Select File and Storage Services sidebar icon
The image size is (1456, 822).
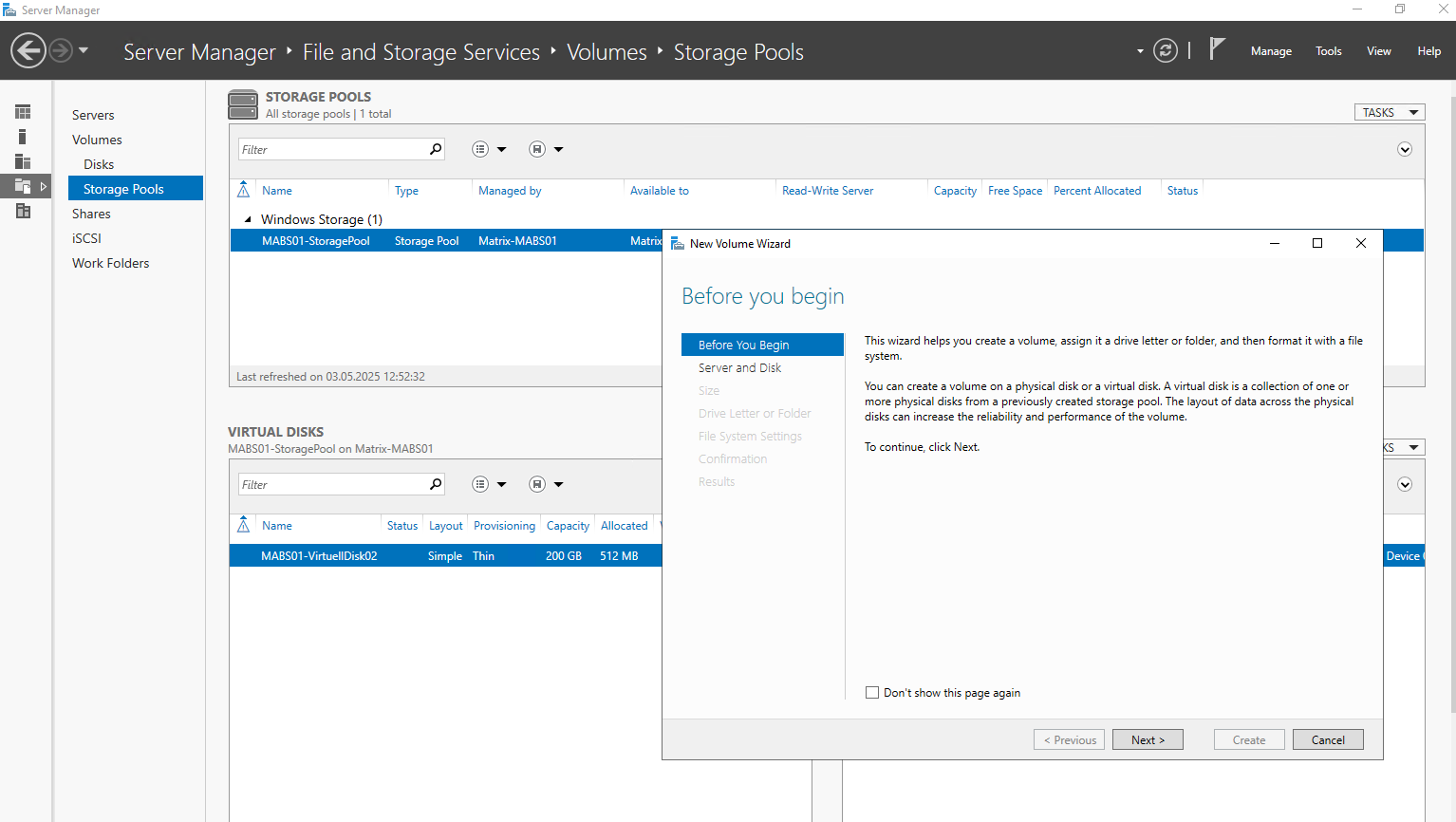tap(23, 186)
